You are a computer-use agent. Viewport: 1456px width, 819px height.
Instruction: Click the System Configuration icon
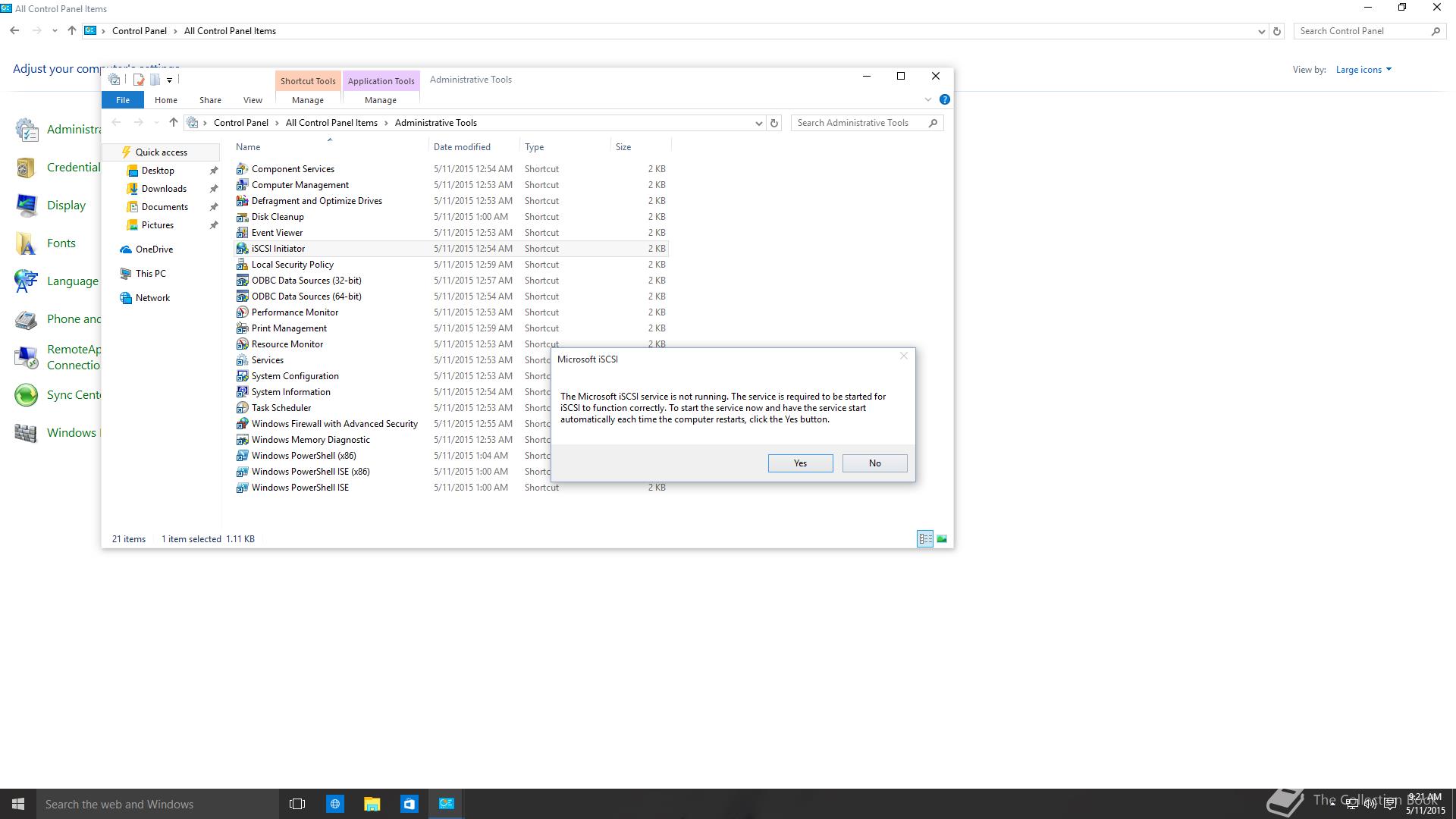pos(242,376)
